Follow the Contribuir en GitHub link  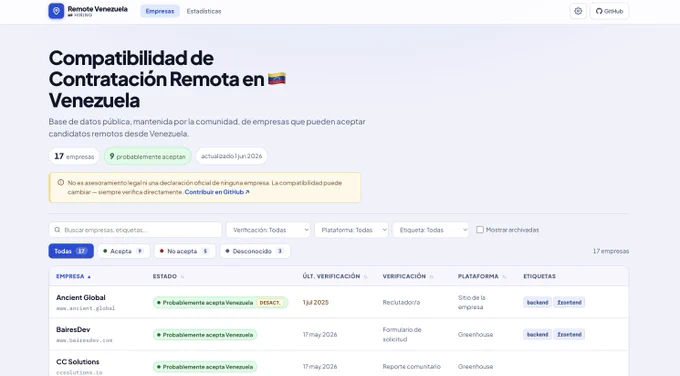click(217, 192)
